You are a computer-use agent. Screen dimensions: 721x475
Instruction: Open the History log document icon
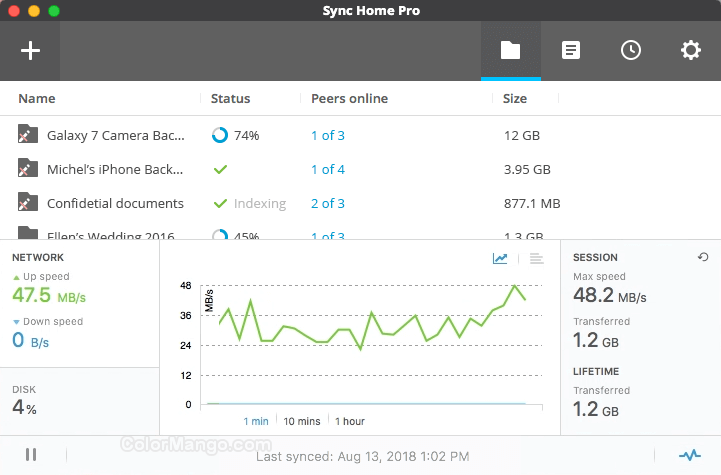click(570, 50)
